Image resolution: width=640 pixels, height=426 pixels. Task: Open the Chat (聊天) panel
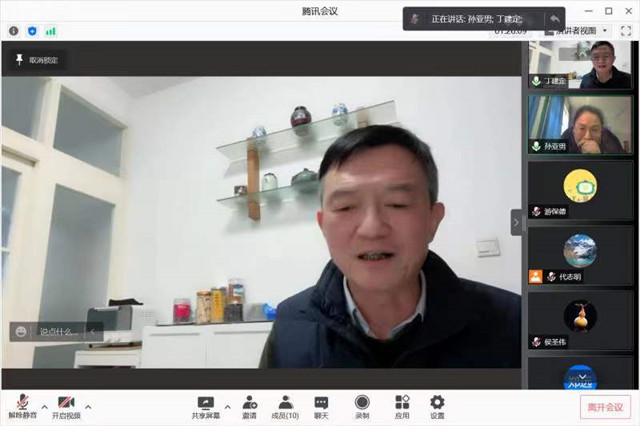(x=321, y=404)
